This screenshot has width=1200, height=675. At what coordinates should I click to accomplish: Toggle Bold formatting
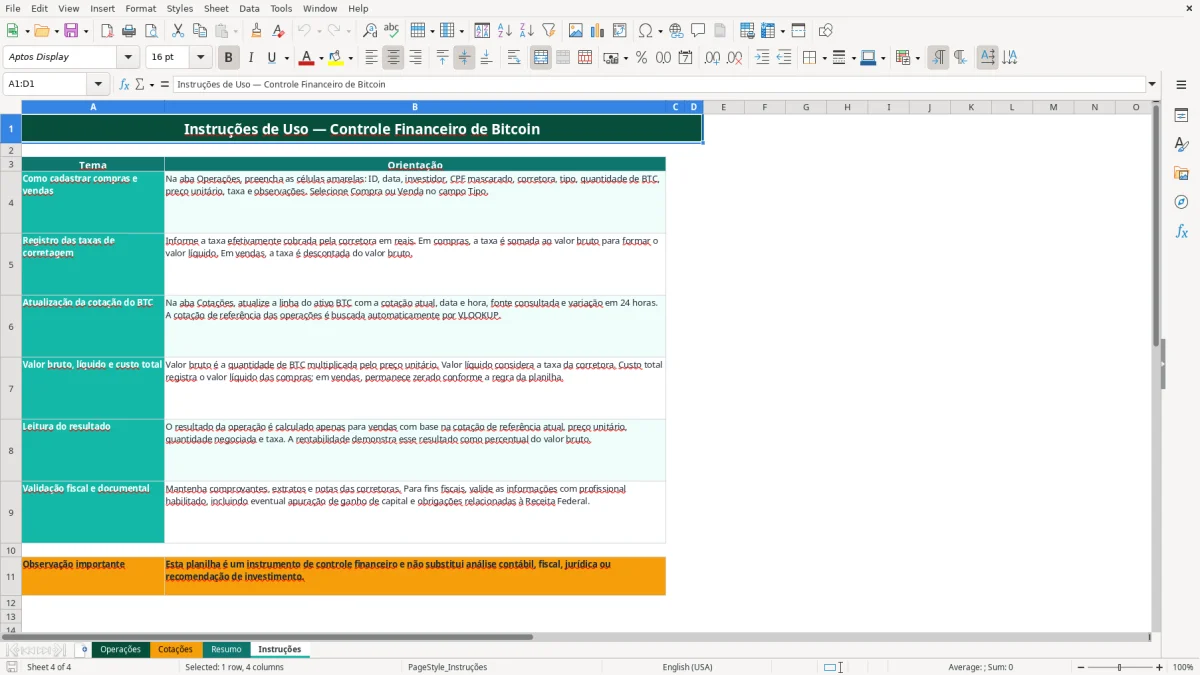[x=229, y=58]
